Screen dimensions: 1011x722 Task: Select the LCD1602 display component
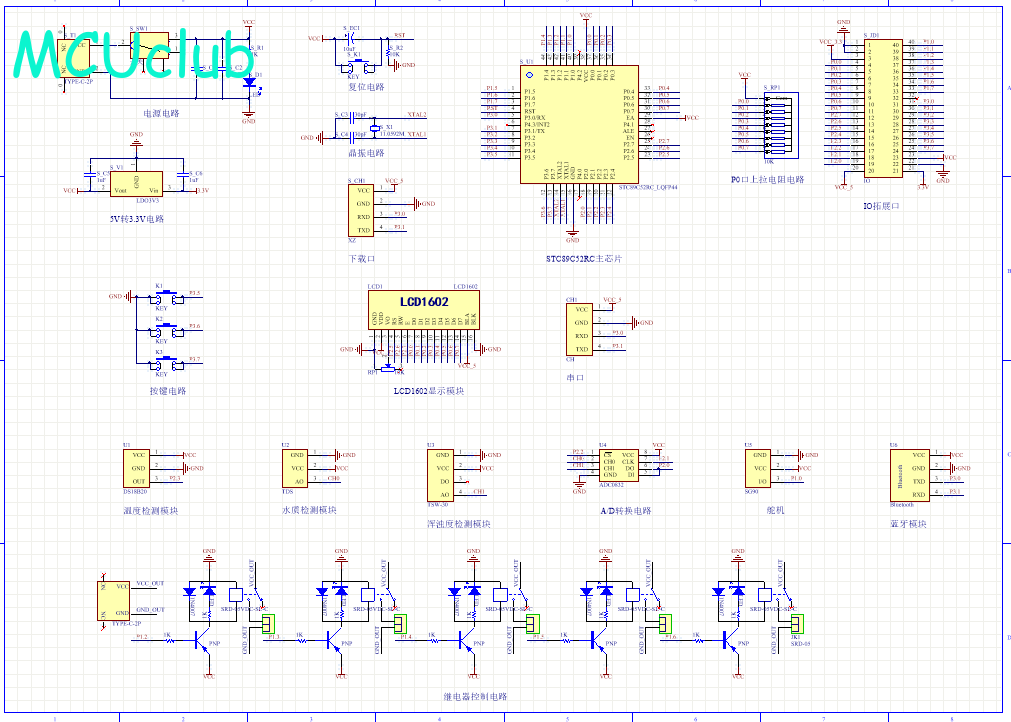coord(424,309)
